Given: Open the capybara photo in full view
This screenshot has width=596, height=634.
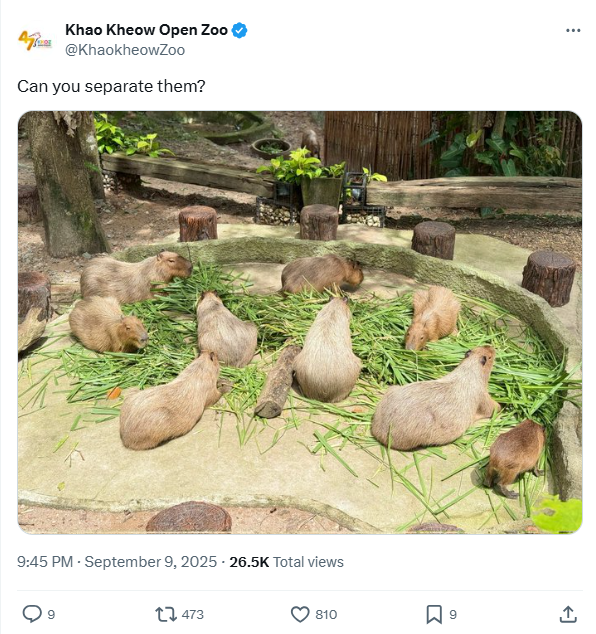Looking at the screenshot, I should [x=300, y=322].
